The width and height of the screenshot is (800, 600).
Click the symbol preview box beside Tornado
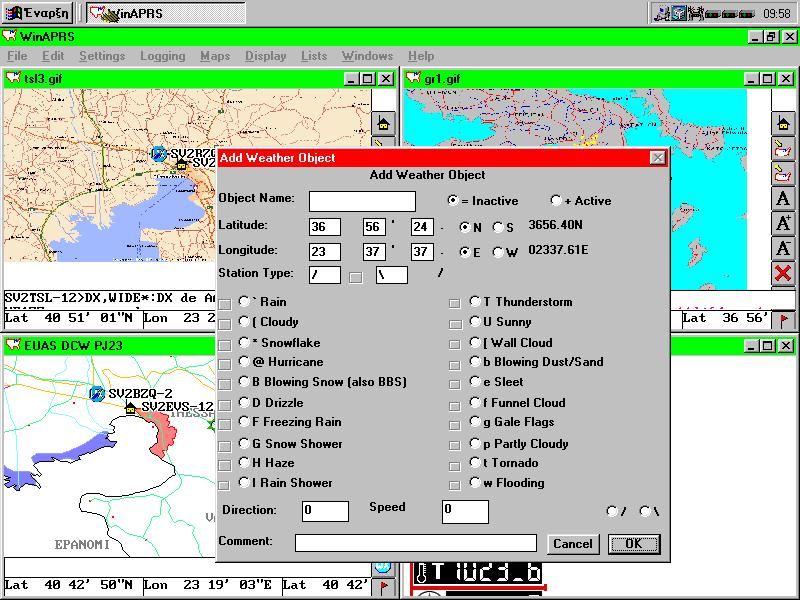tap(455, 466)
